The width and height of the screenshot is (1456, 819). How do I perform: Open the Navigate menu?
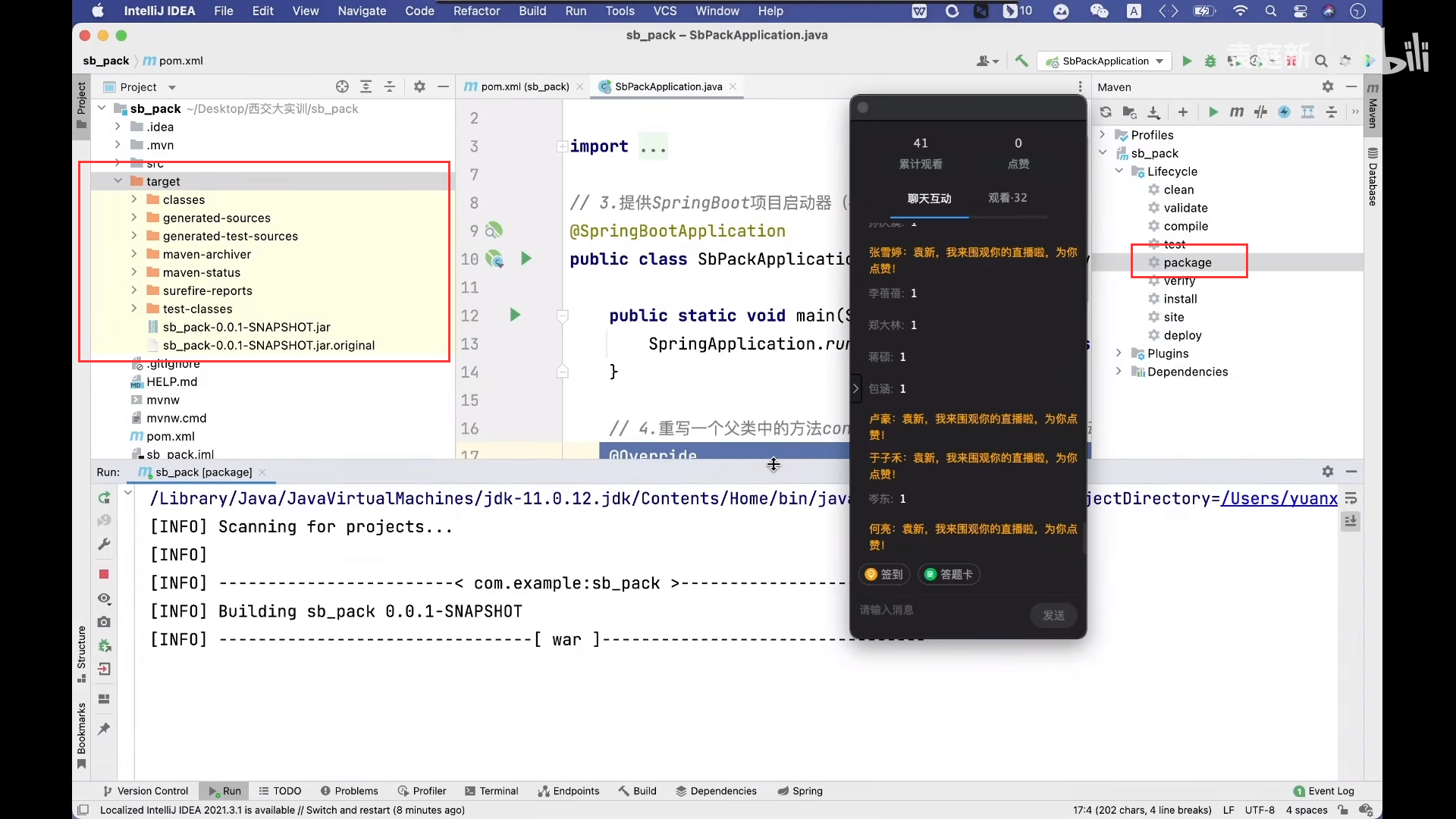click(362, 11)
